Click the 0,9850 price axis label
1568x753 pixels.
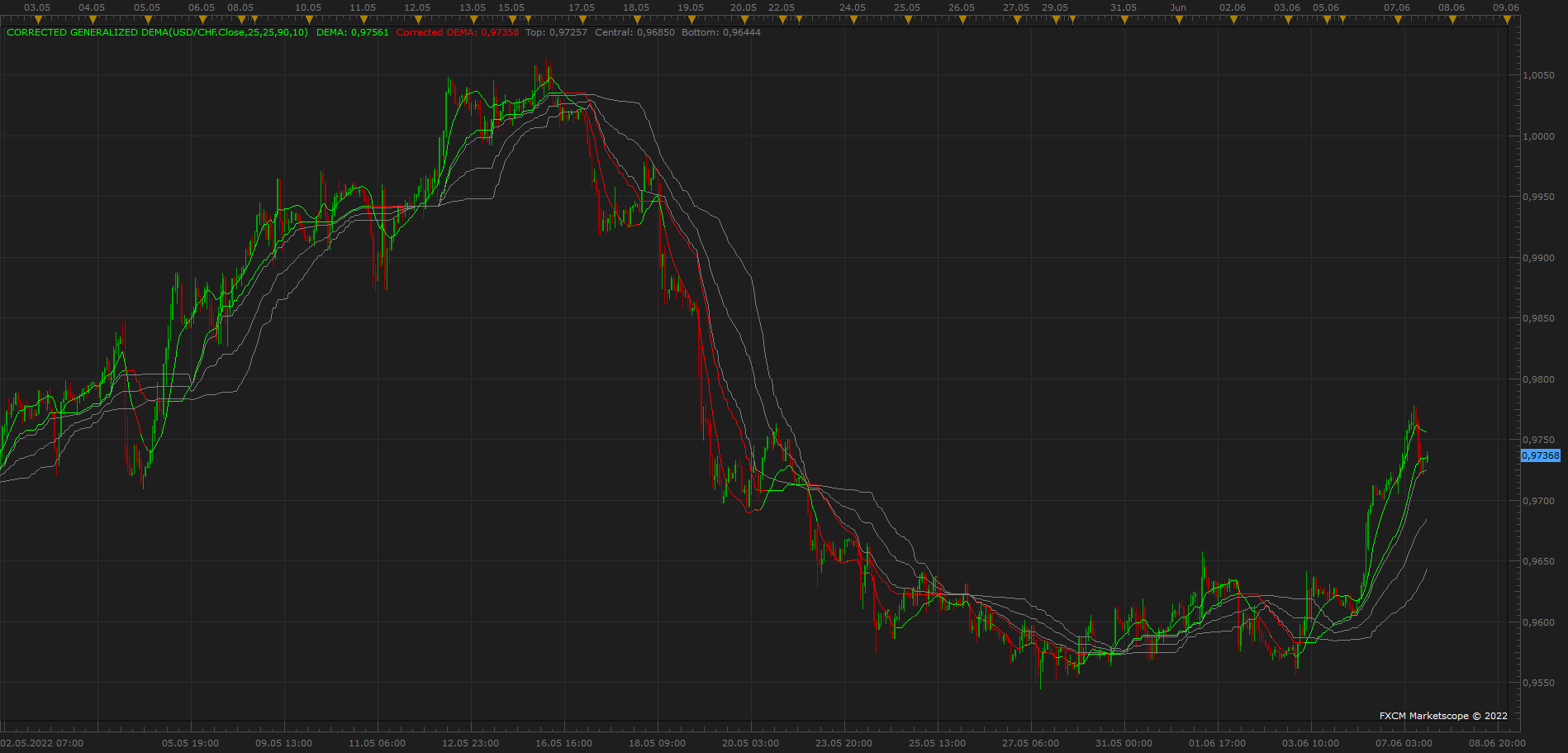click(x=1538, y=318)
